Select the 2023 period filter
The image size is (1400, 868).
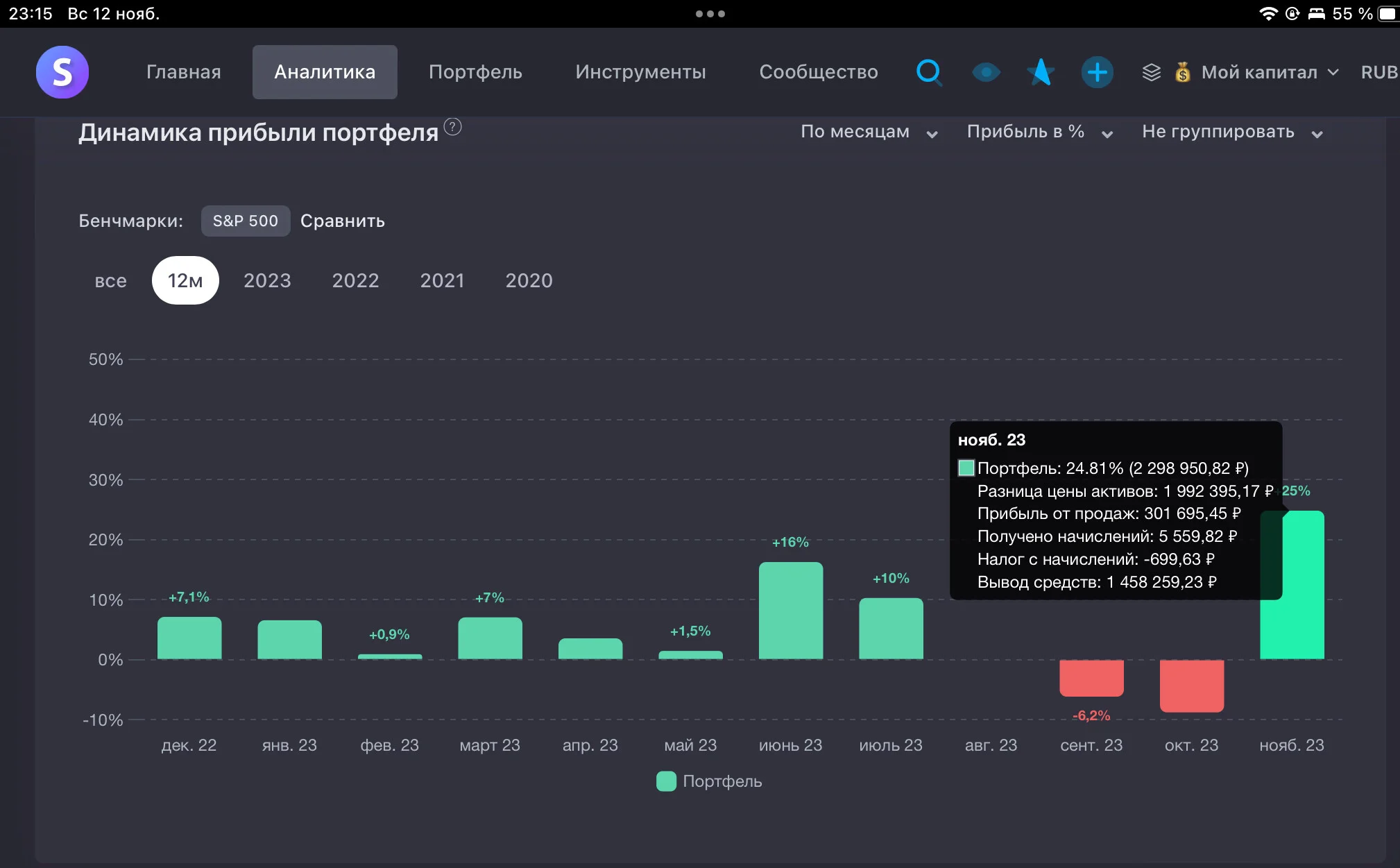[x=267, y=280]
